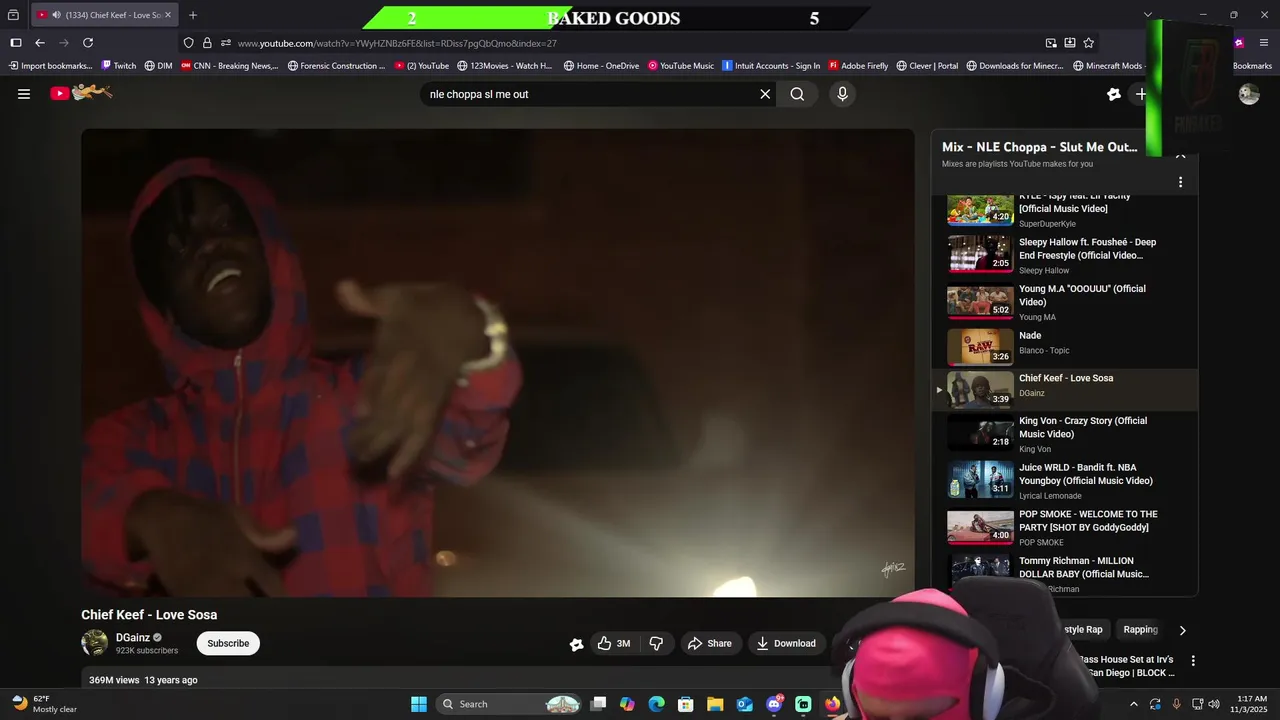Open File Explorer from taskbar

coord(715,704)
